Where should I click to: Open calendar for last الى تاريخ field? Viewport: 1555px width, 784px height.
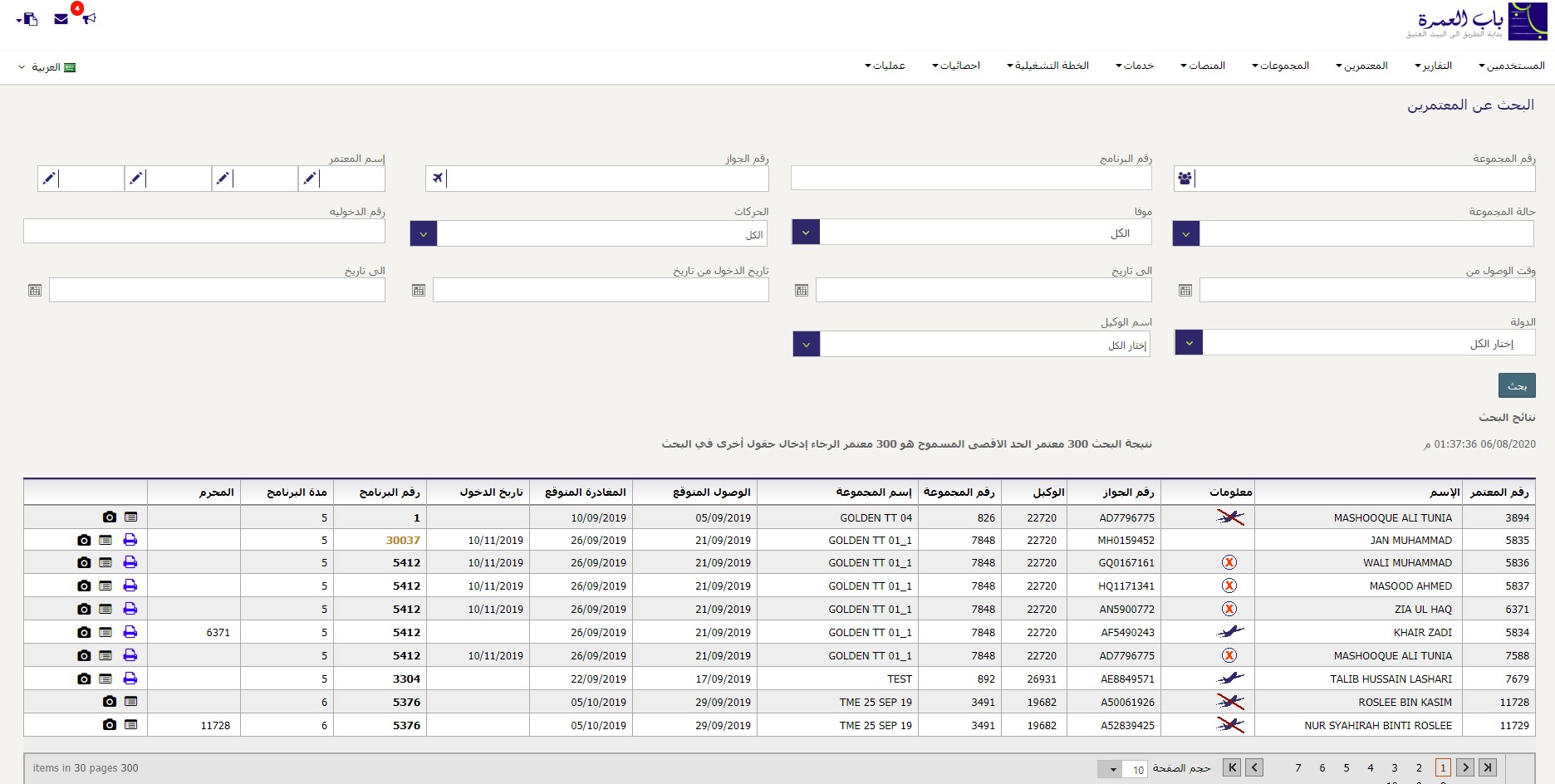pos(35,291)
